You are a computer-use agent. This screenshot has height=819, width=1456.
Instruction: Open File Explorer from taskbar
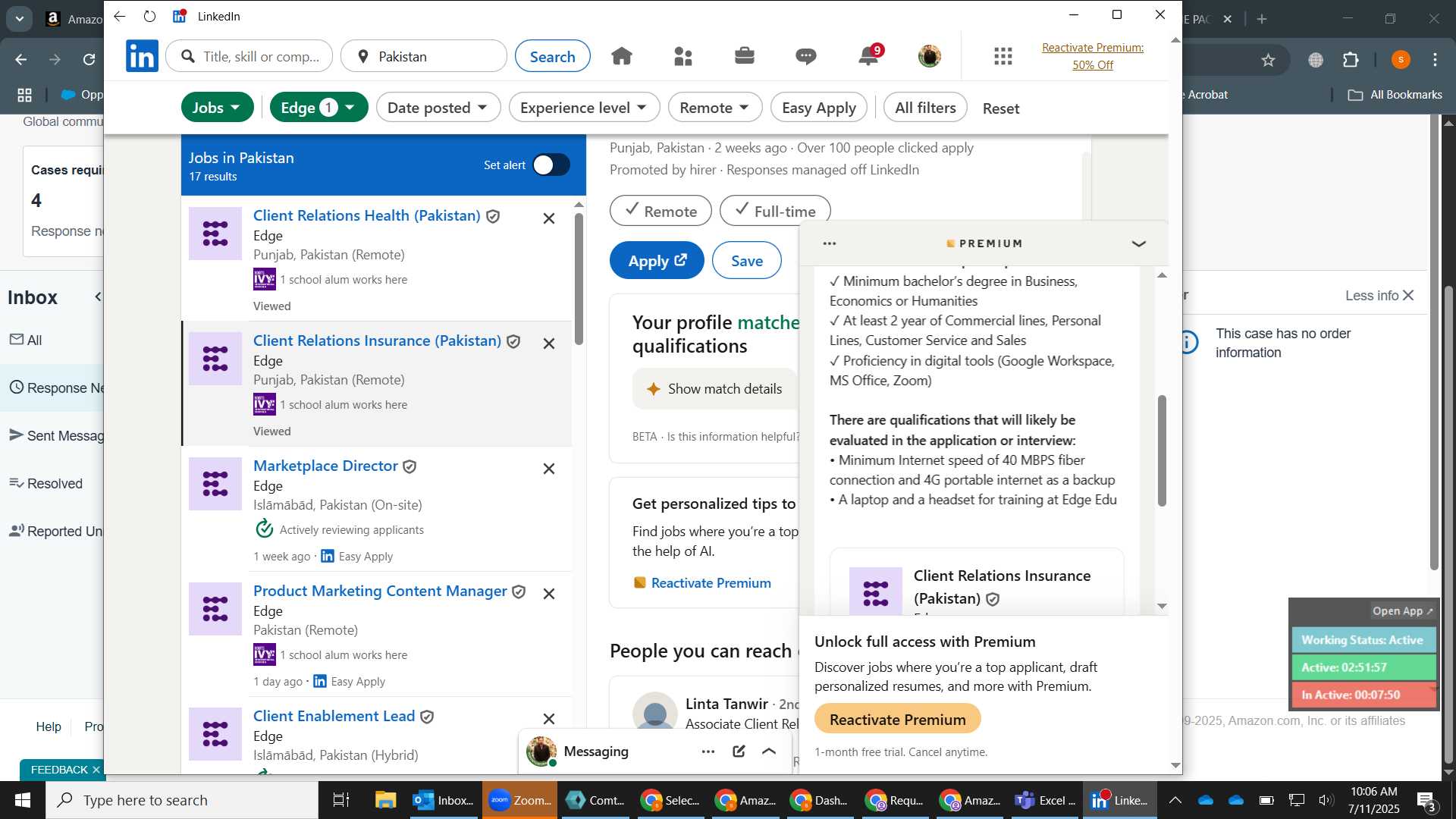pyautogui.click(x=385, y=800)
